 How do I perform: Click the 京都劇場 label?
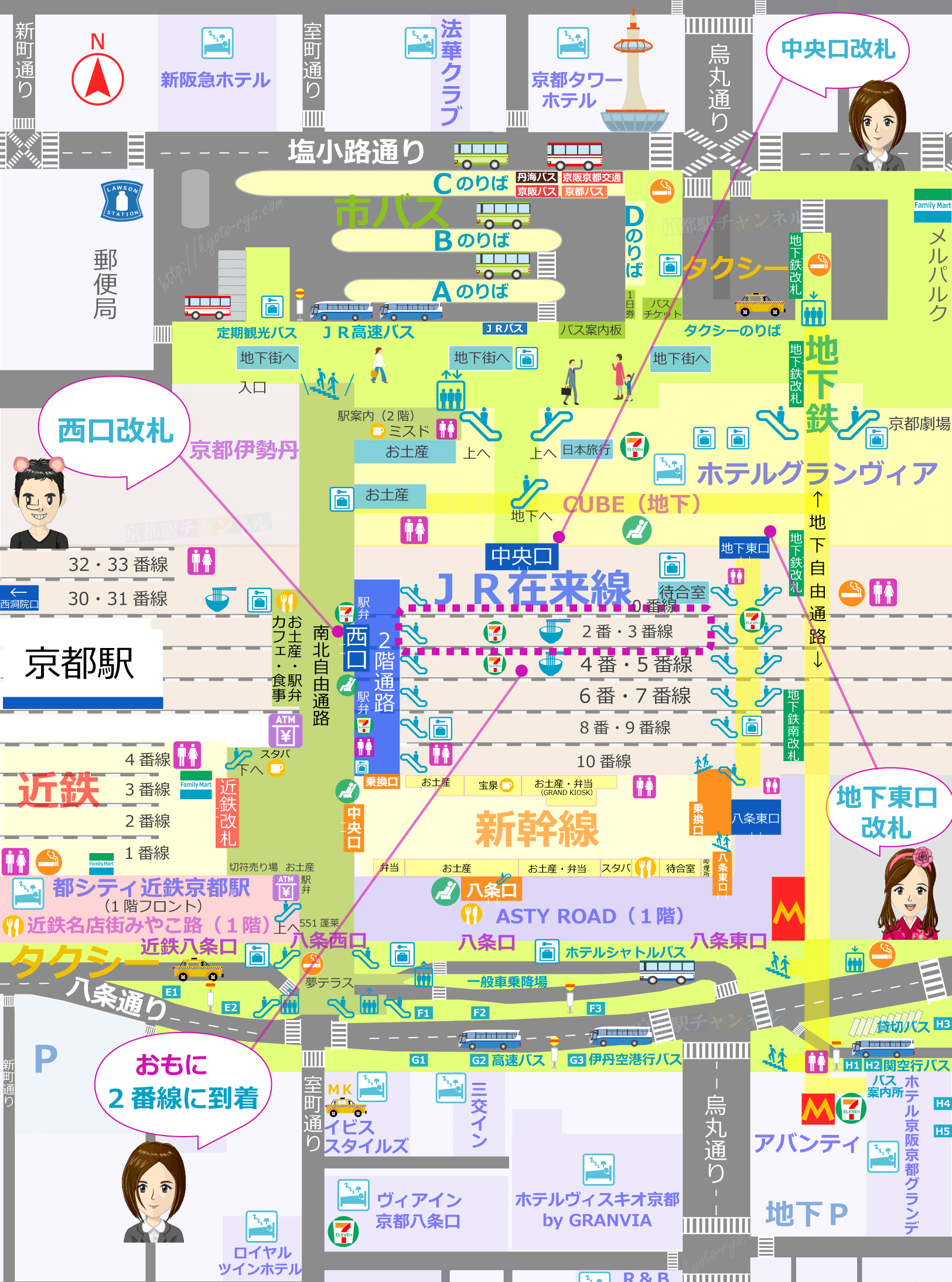click(x=919, y=424)
